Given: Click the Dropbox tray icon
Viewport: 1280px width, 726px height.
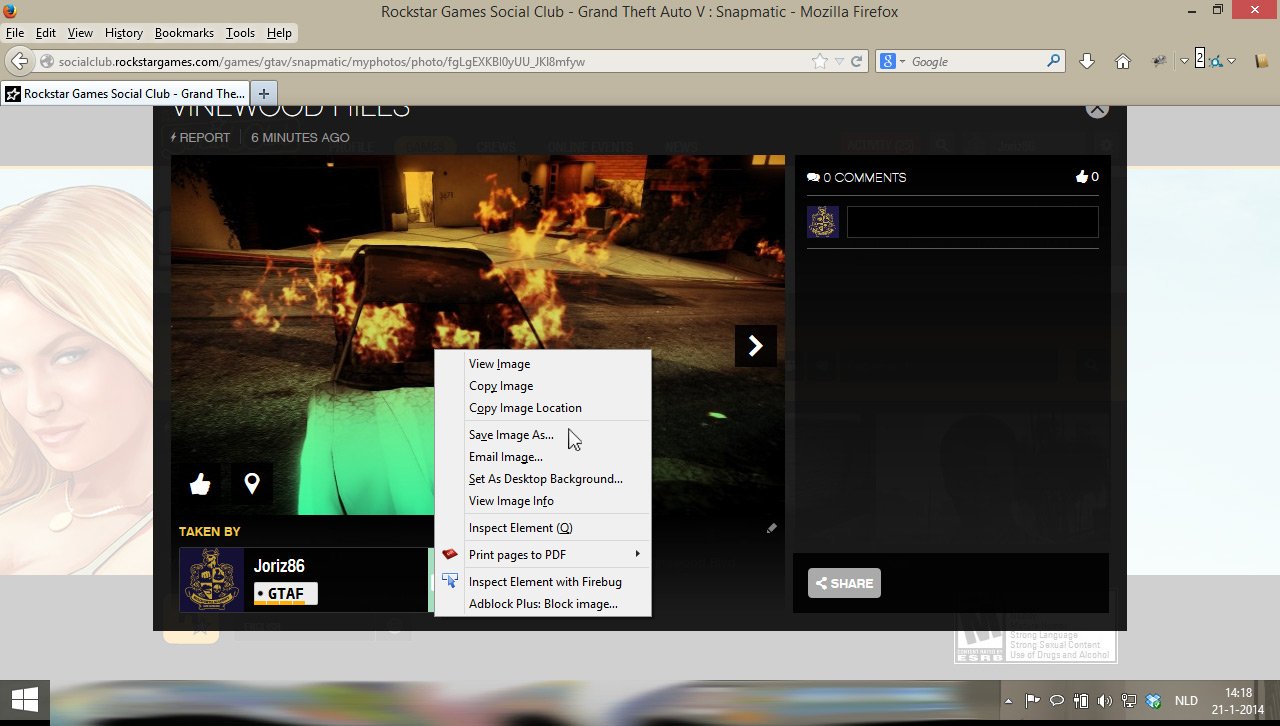Looking at the screenshot, I should tap(1154, 701).
